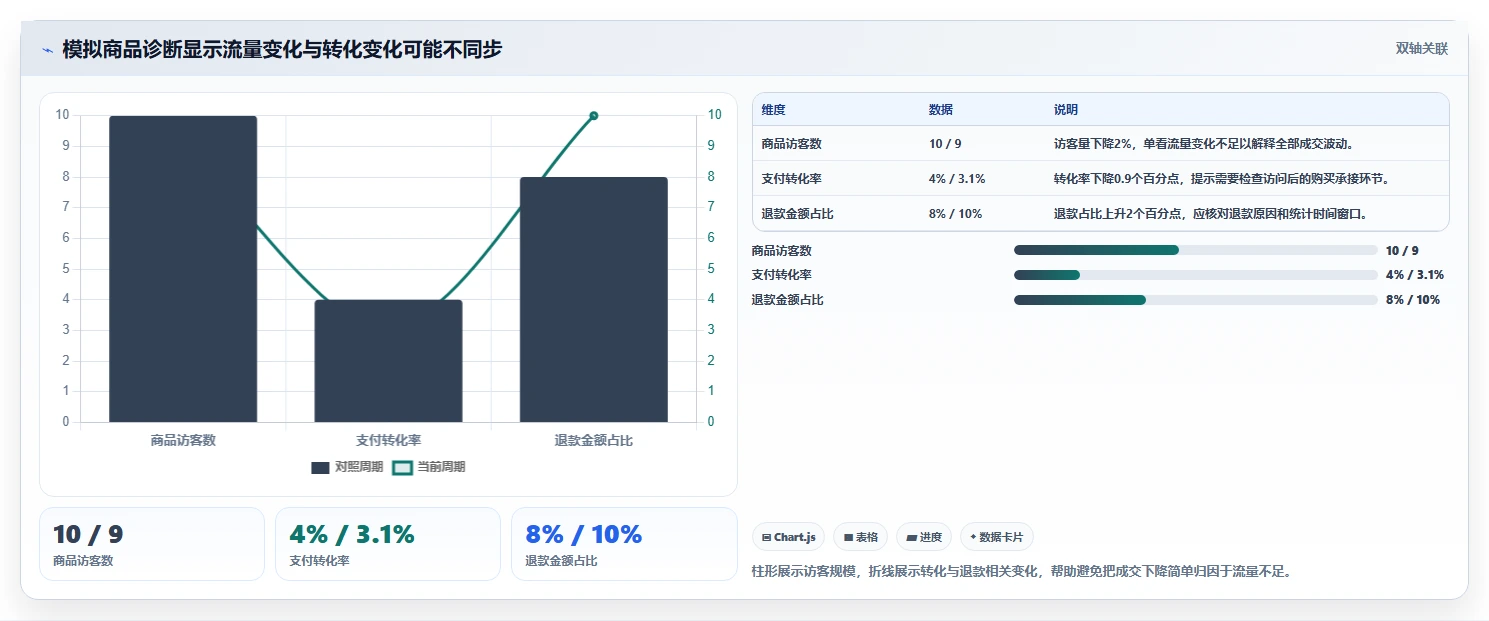Click the 10 / 9 value beside the first progress bar
Image resolution: width=1489 pixels, height=621 pixels.
(x=1402, y=251)
